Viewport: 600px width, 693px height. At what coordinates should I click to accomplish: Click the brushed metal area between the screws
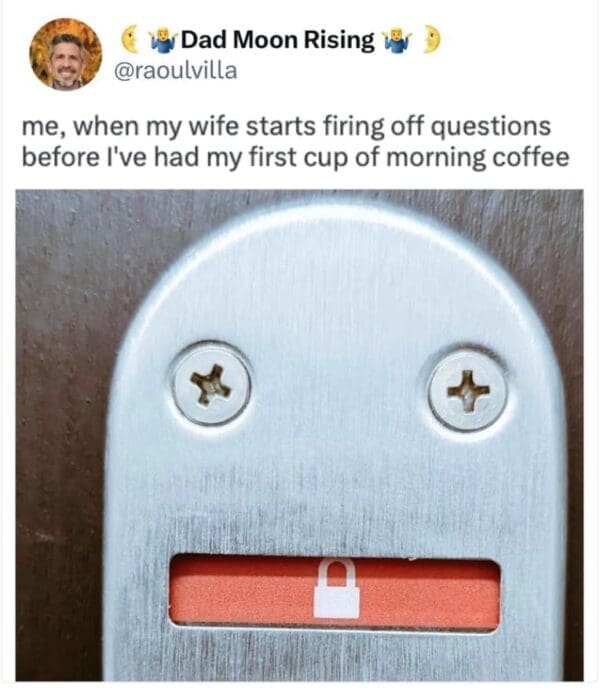point(339,387)
